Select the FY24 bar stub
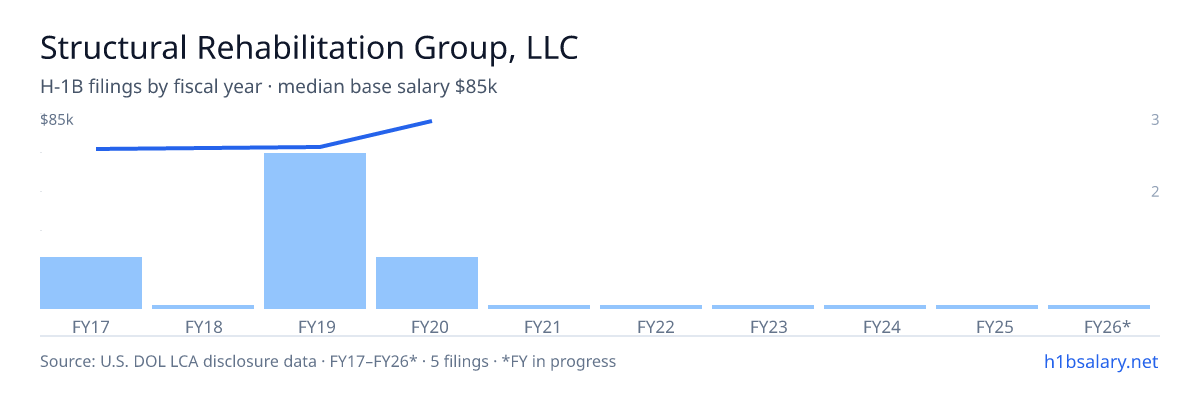 pos(875,307)
